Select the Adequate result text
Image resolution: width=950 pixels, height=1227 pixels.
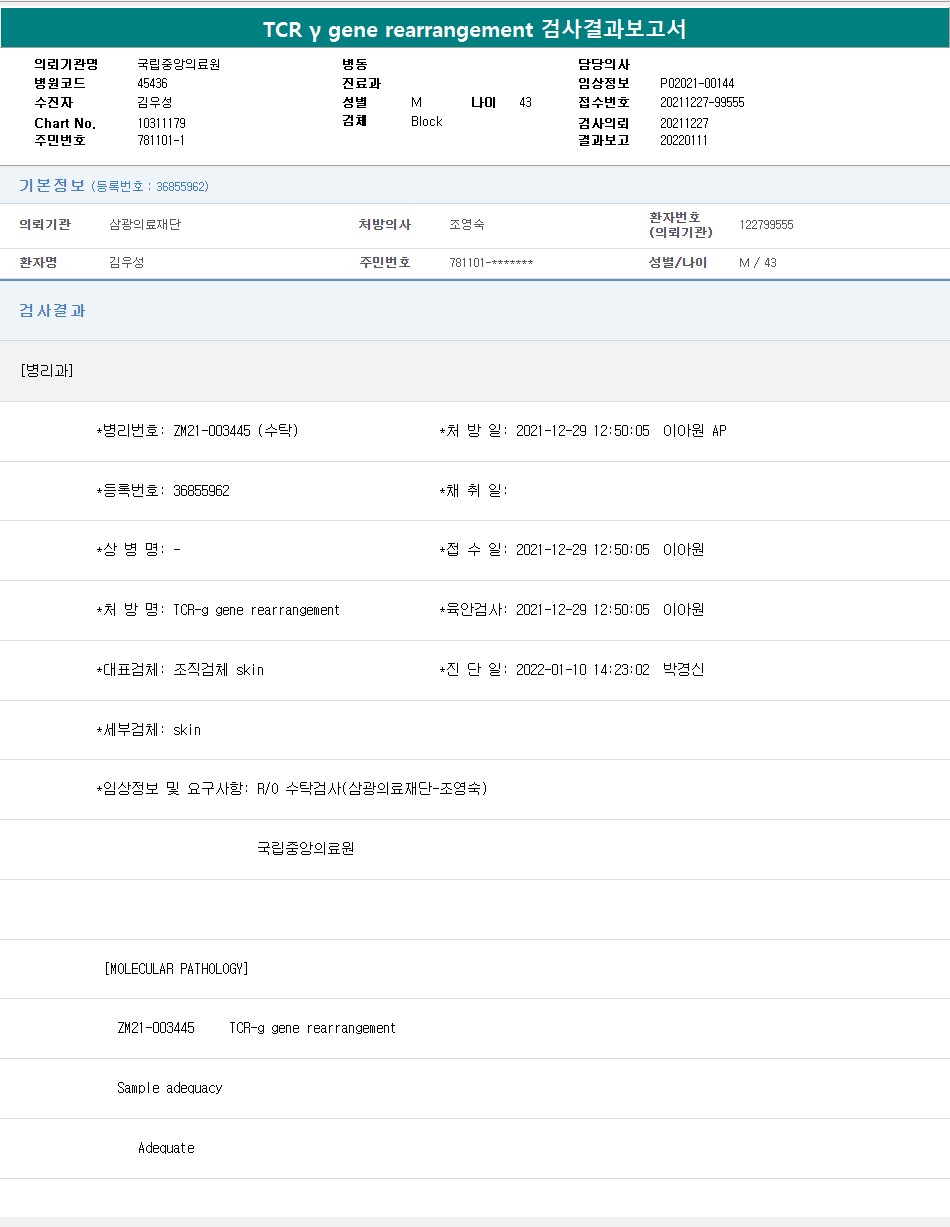(x=166, y=1148)
